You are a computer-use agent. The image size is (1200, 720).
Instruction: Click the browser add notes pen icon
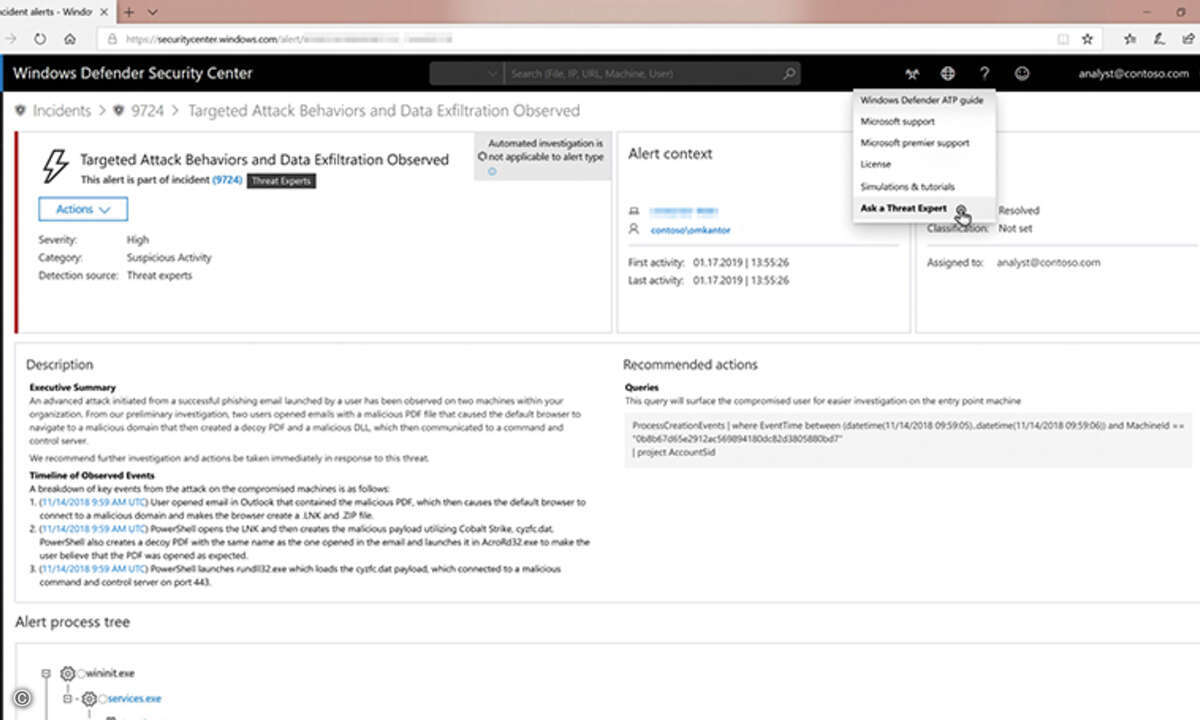pos(1158,39)
